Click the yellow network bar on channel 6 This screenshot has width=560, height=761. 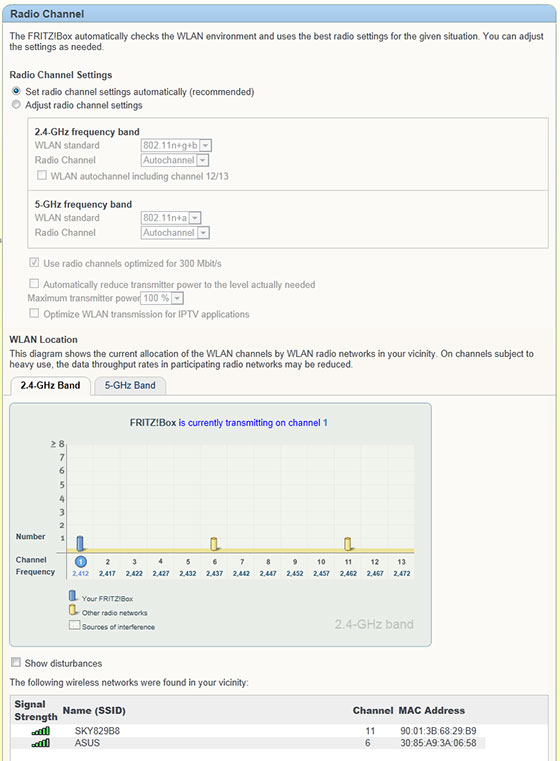click(214, 544)
